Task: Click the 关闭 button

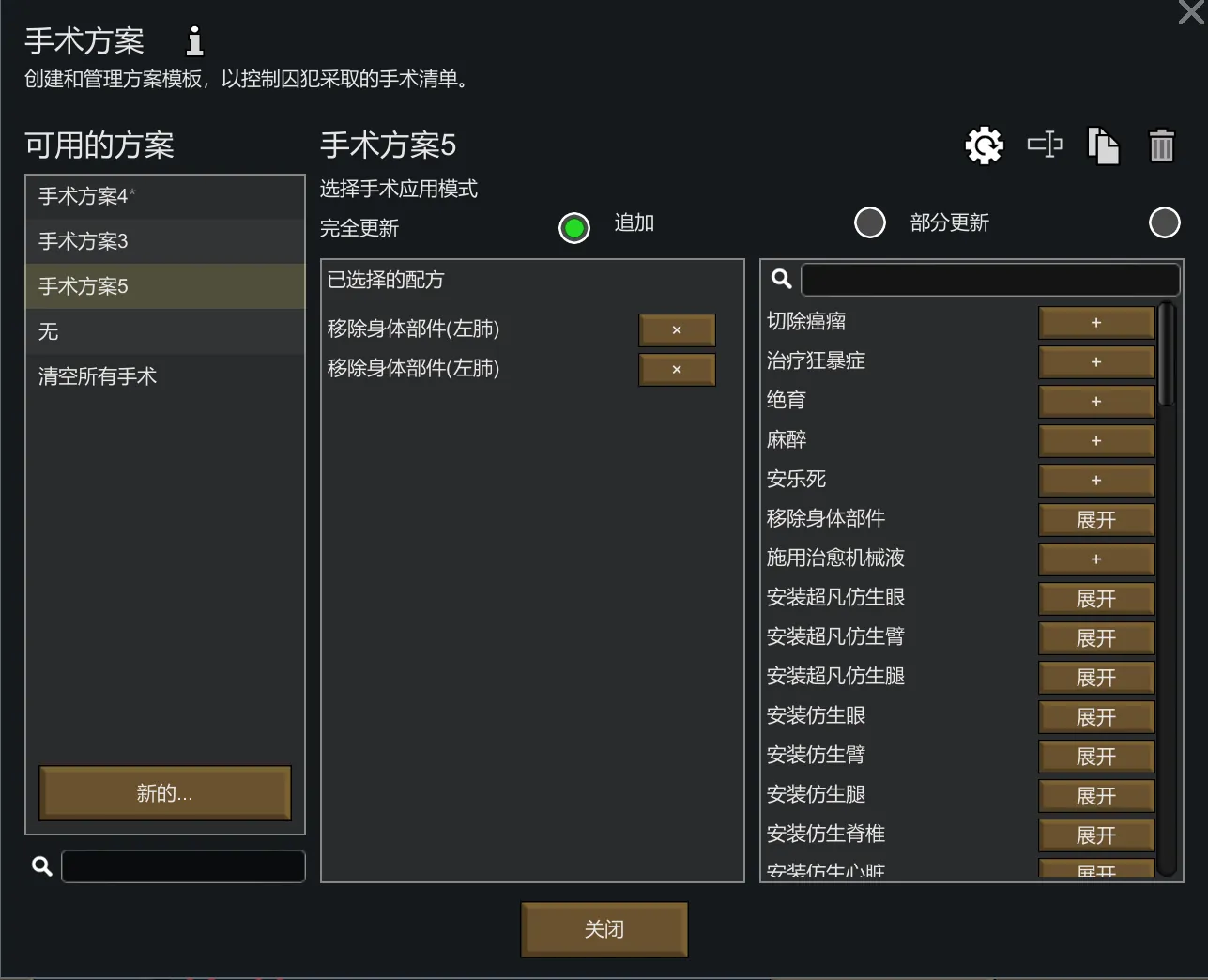Action: 604,929
